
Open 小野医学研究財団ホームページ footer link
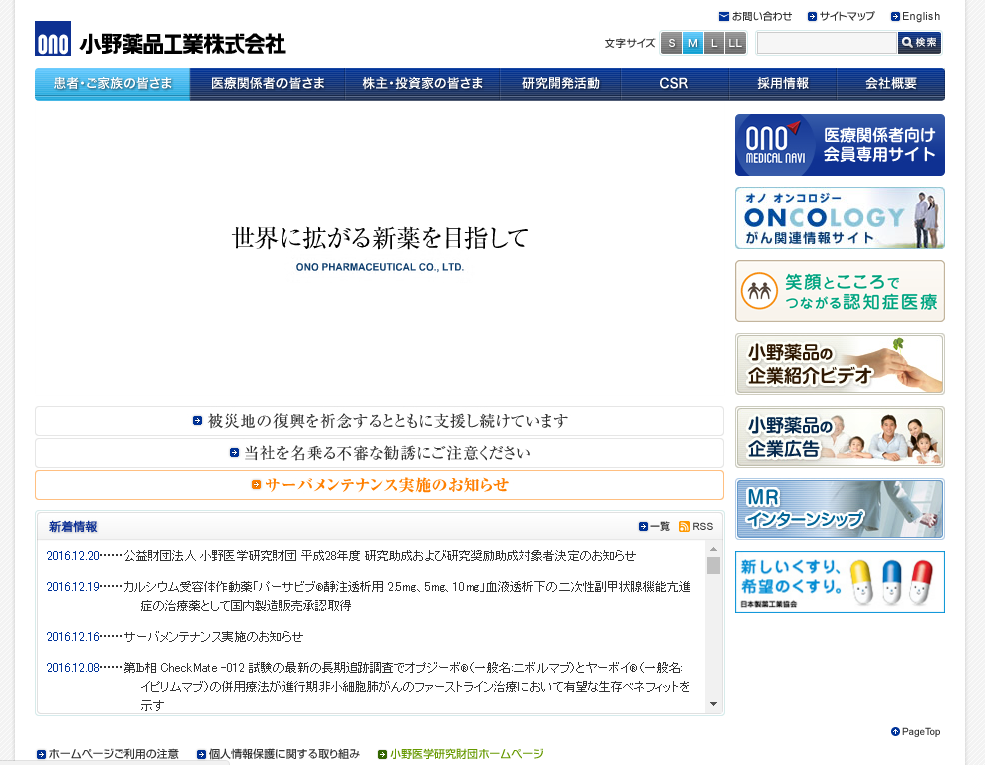pos(467,754)
